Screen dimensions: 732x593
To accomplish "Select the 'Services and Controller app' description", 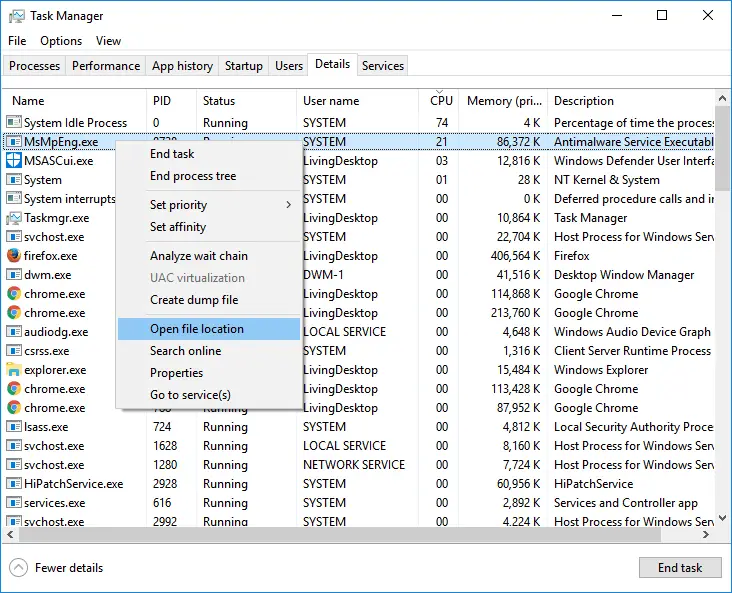I will coord(626,503).
